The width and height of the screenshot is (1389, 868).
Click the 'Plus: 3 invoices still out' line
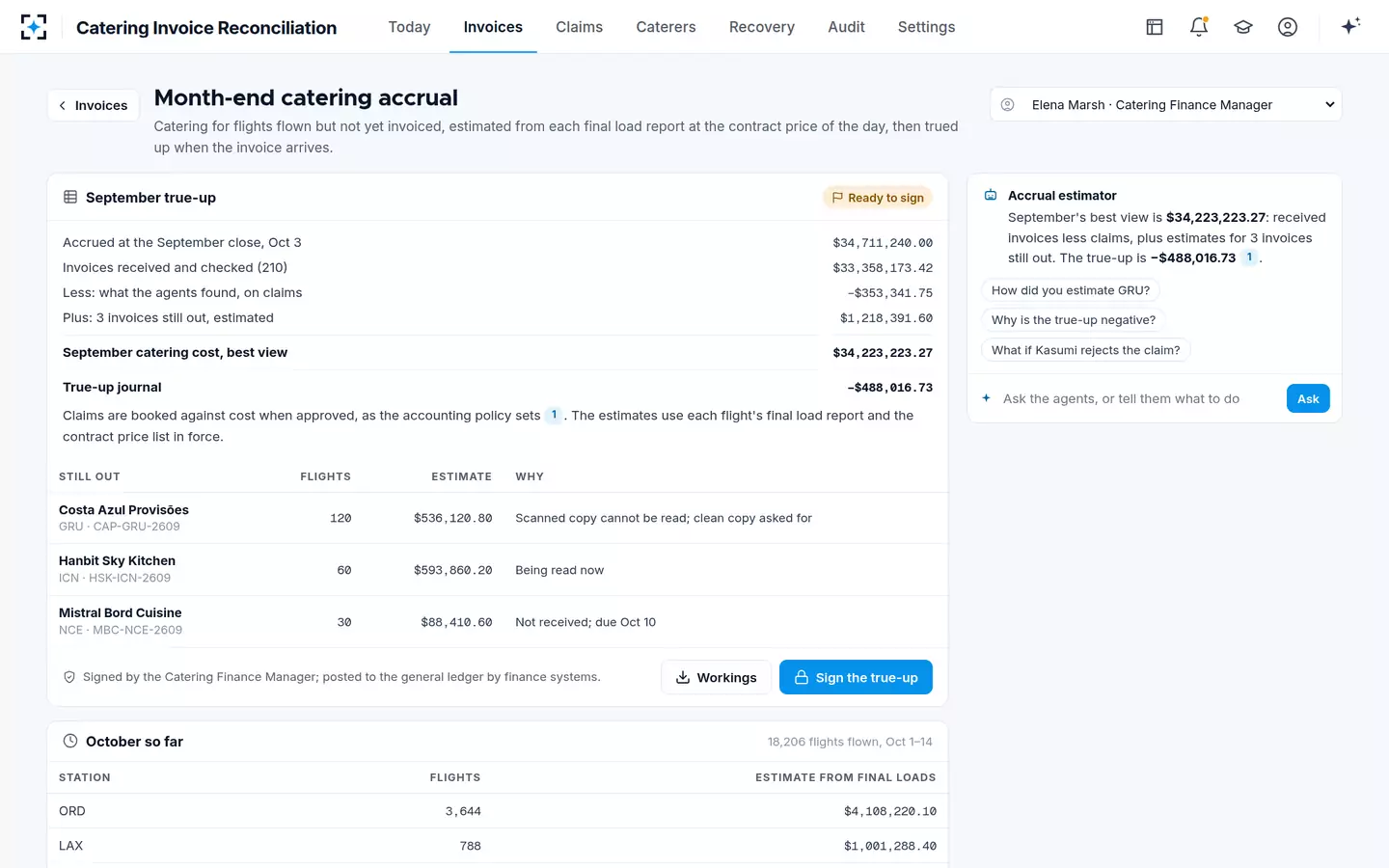(498, 317)
